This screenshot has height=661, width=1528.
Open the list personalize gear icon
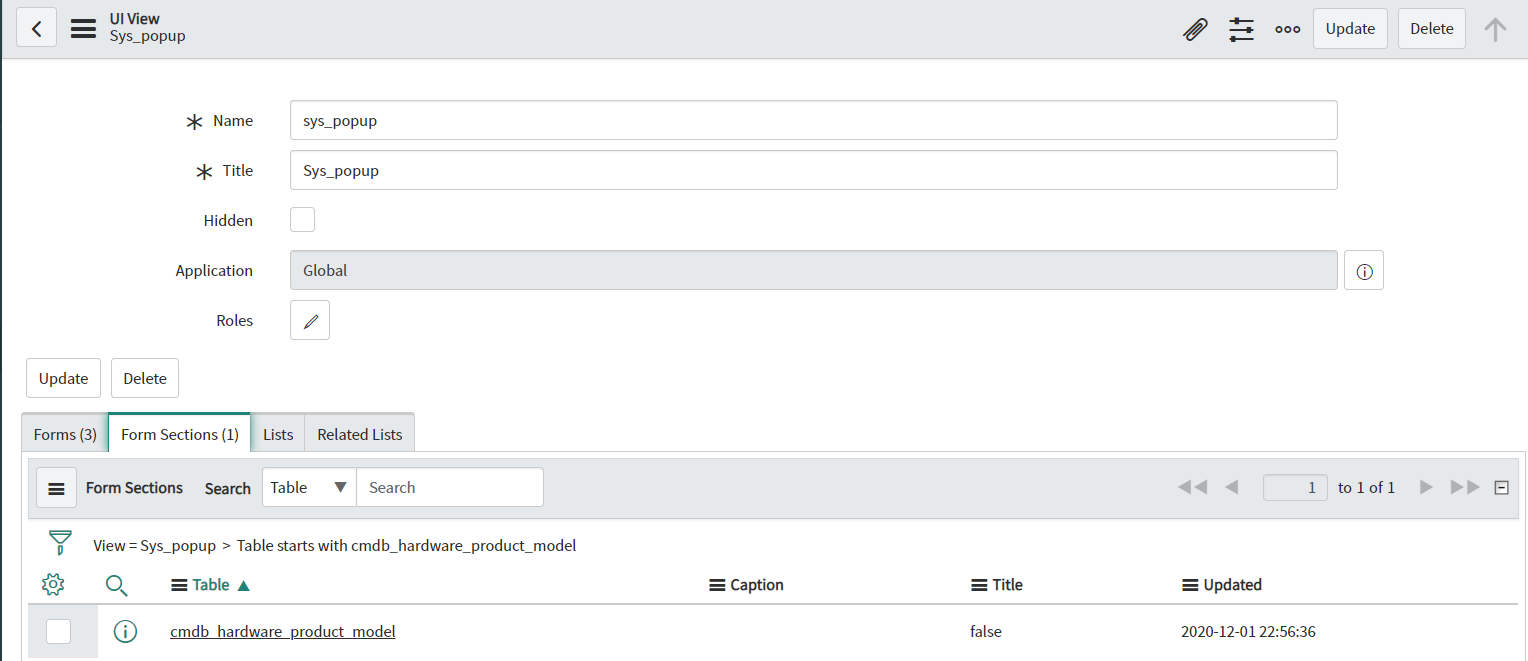point(54,584)
